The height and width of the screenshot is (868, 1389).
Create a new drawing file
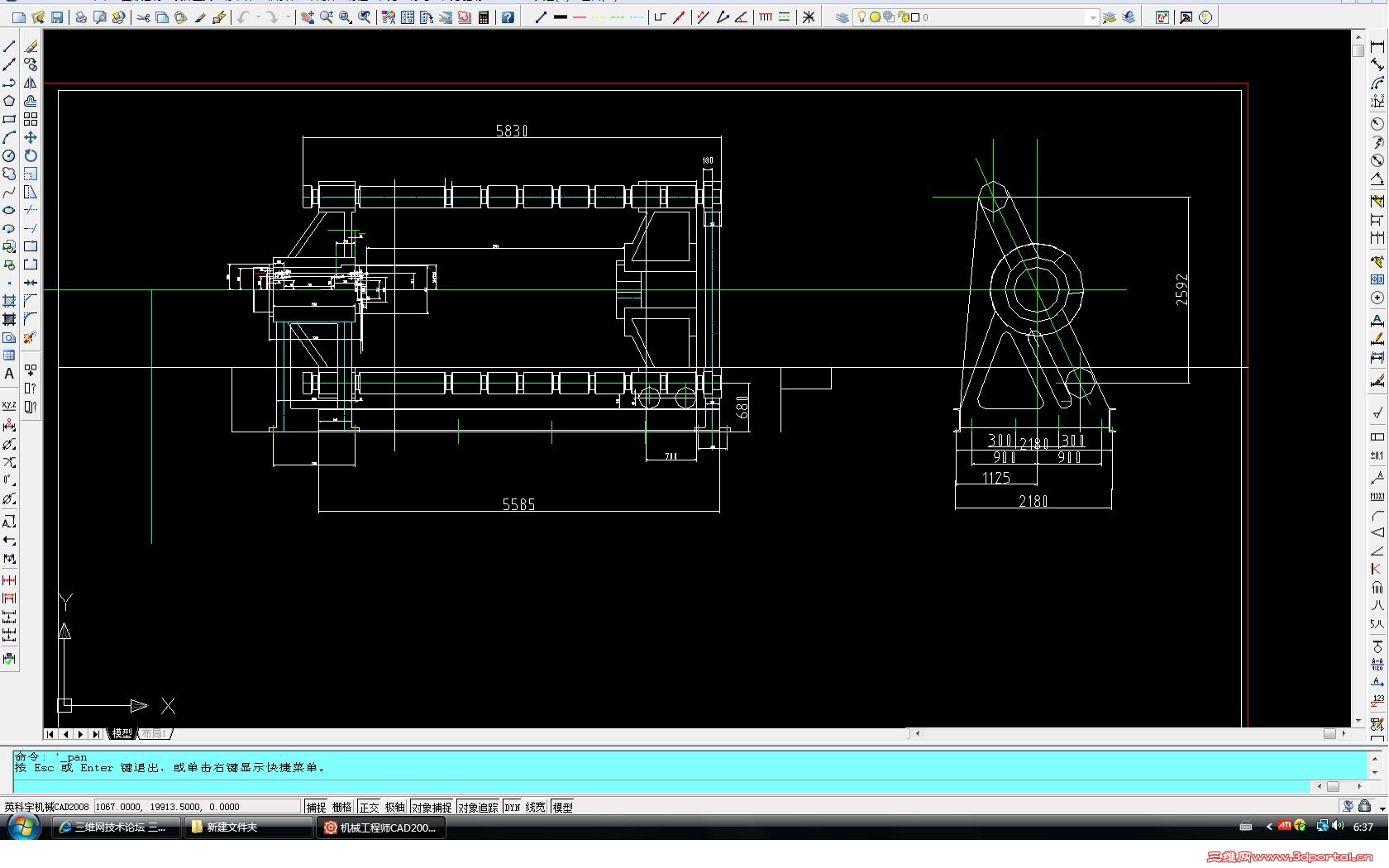pos(18,17)
